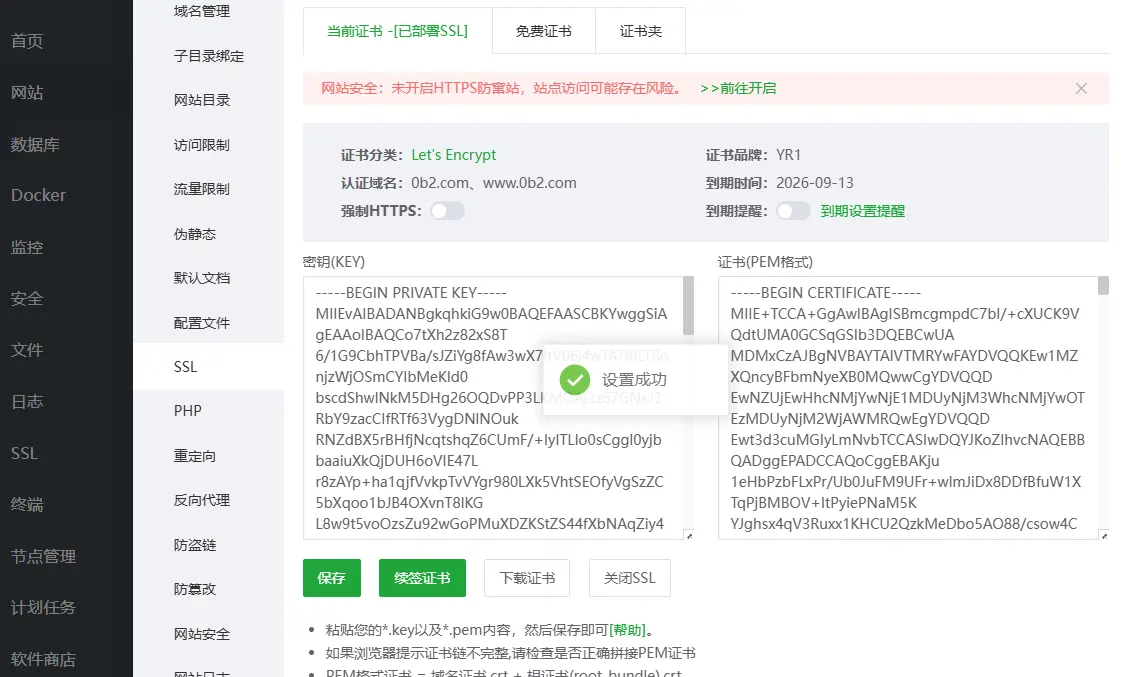
Task: Click the certificate textarea resize handle
Action: (1104, 535)
